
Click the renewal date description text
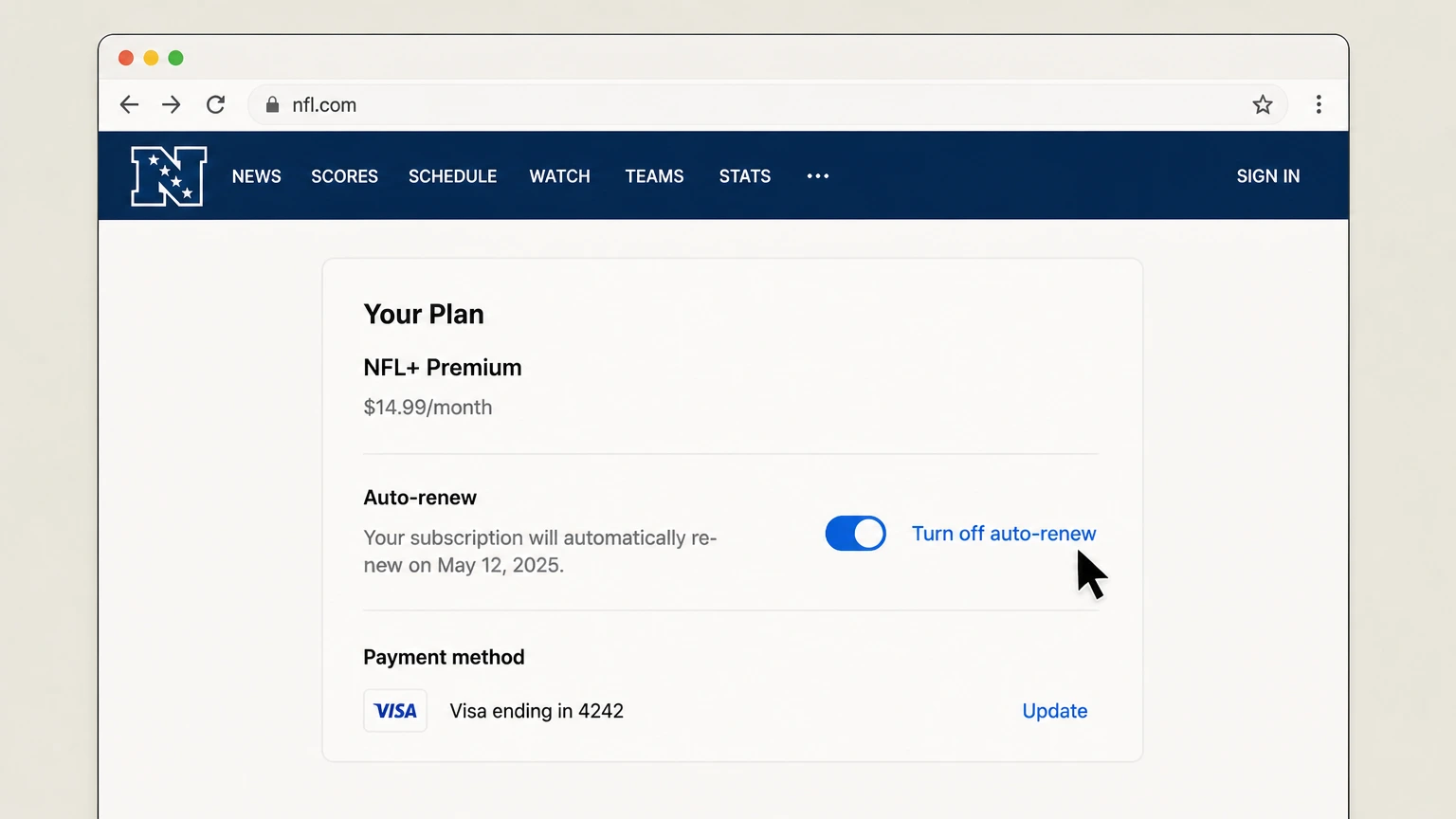point(540,552)
